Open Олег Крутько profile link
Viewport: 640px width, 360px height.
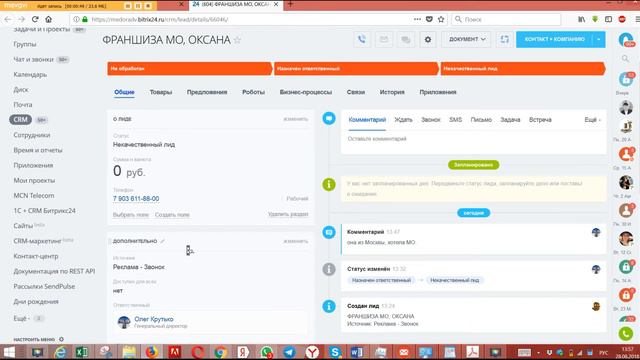pos(154,319)
